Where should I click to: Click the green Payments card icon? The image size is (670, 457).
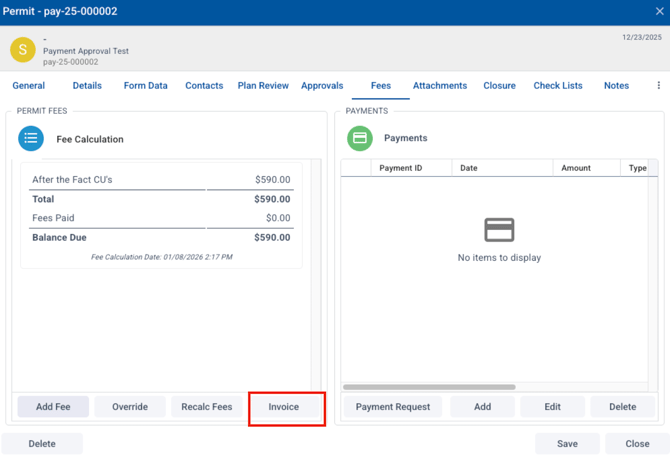pos(360,138)
